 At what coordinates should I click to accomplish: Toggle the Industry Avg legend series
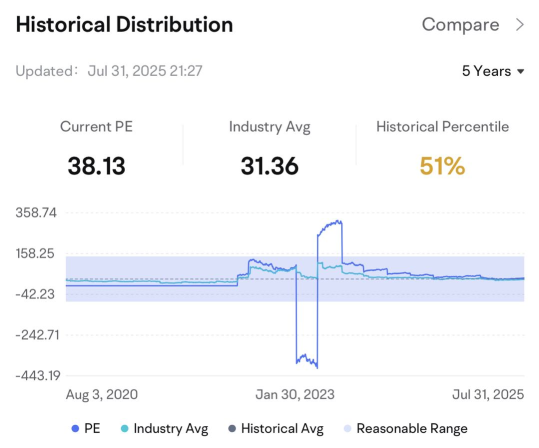tap(164, 428)
